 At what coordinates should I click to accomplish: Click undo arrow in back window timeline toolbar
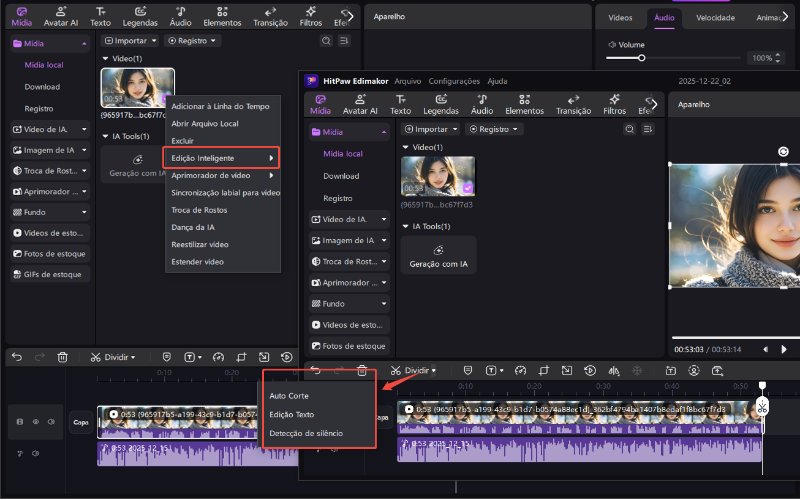17,357
